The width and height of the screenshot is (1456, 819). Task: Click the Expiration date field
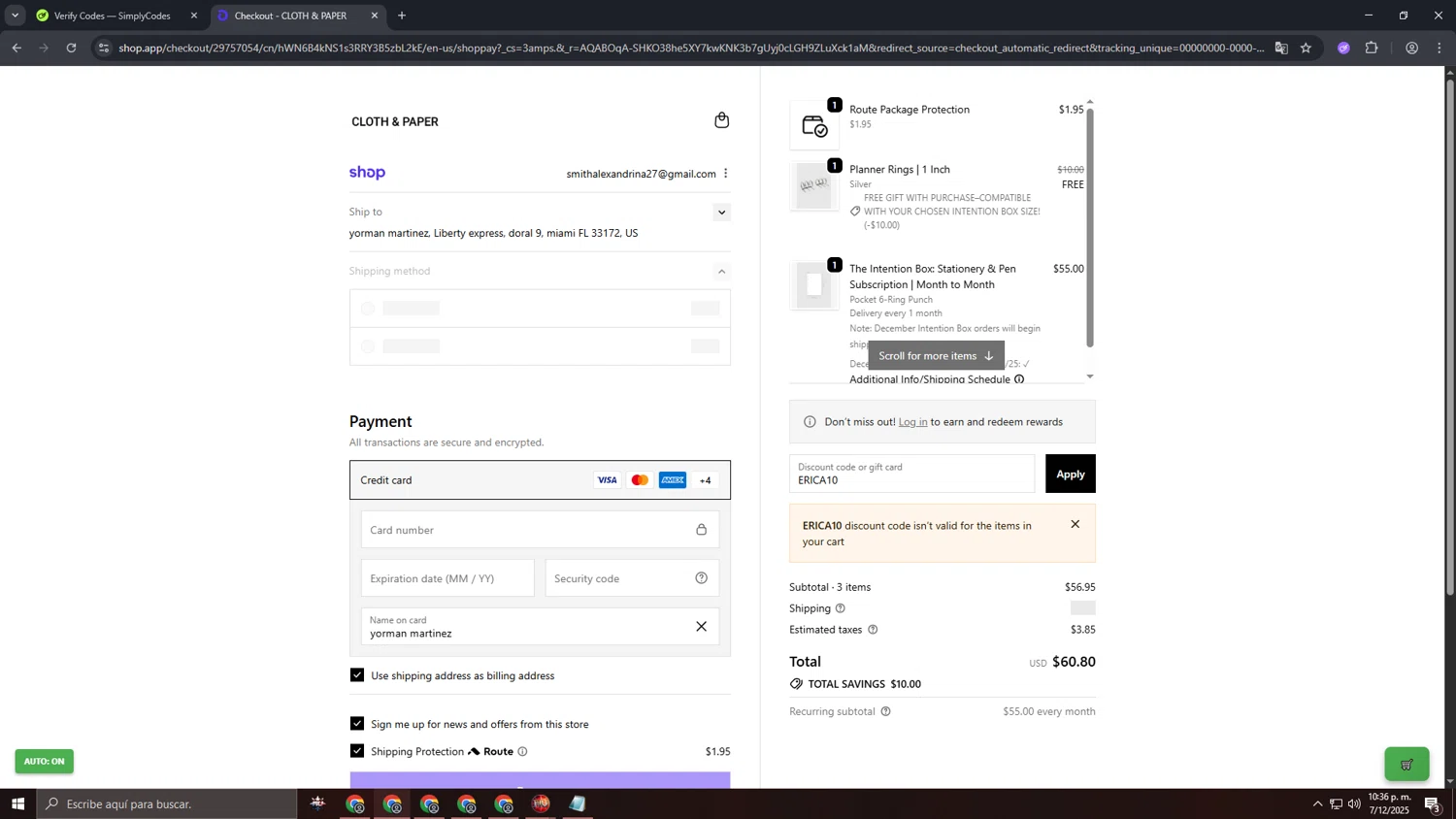click(447, 578)
